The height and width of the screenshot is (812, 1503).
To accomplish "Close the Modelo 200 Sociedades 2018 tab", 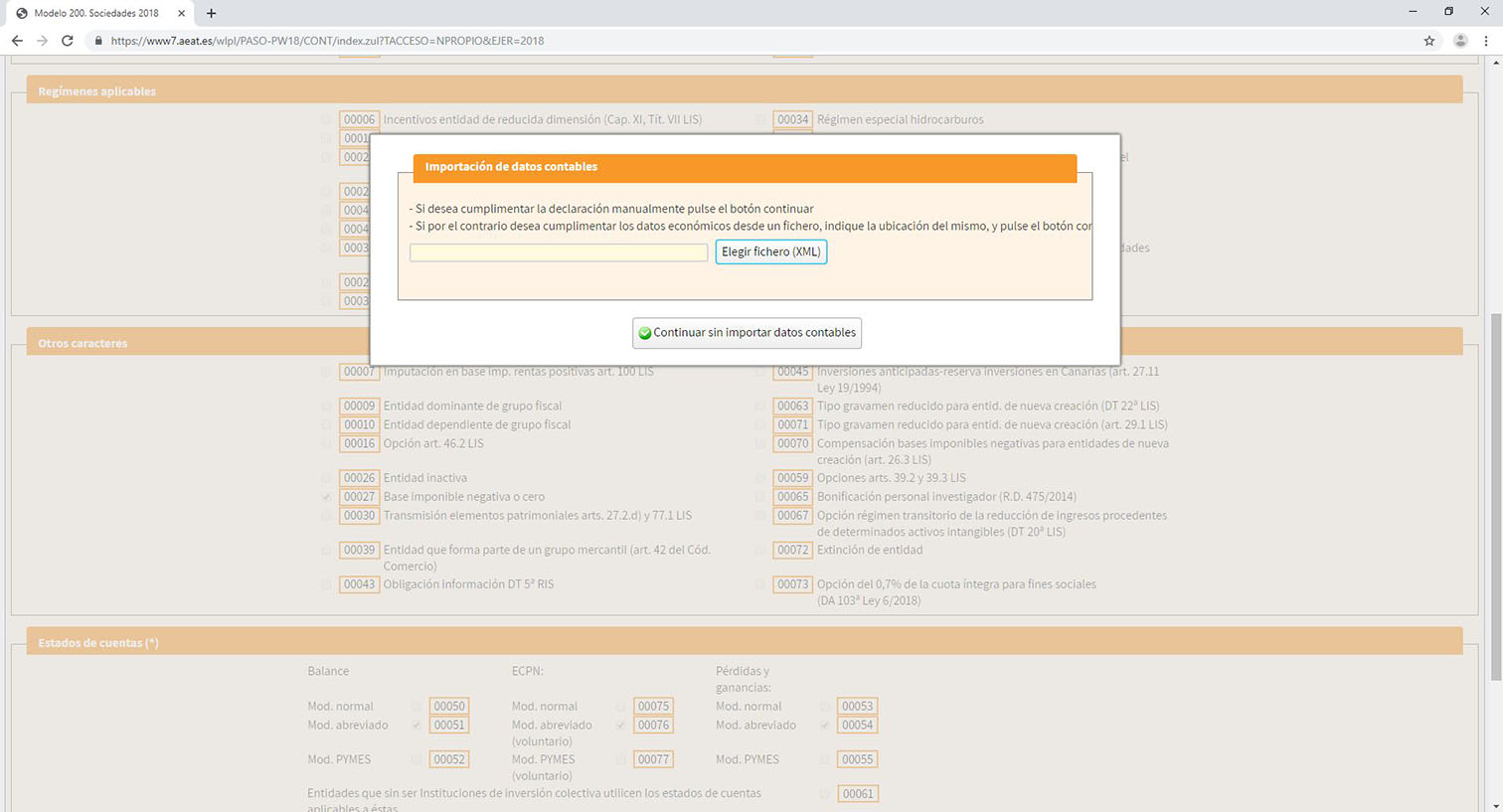I will 180,13.
